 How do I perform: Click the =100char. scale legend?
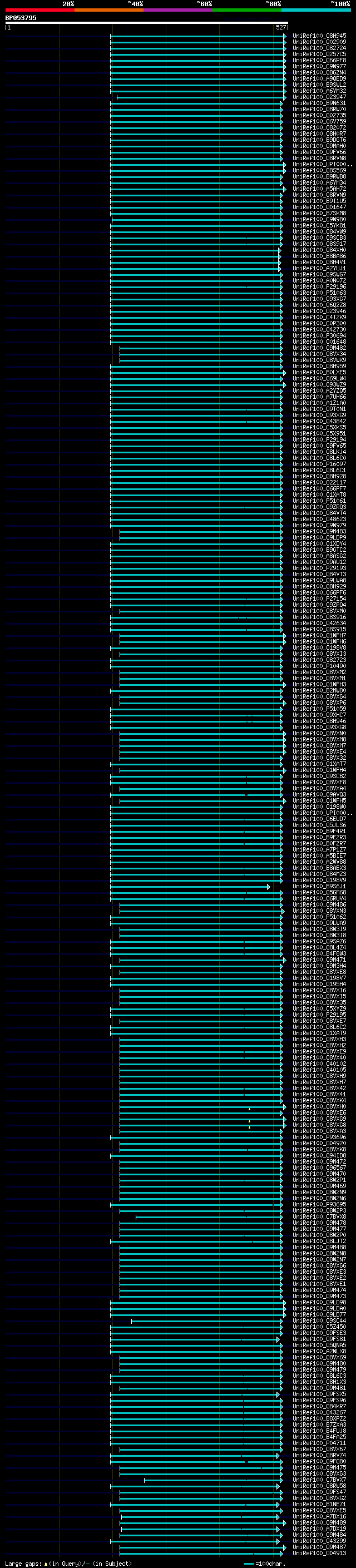tap(265, 1563)
